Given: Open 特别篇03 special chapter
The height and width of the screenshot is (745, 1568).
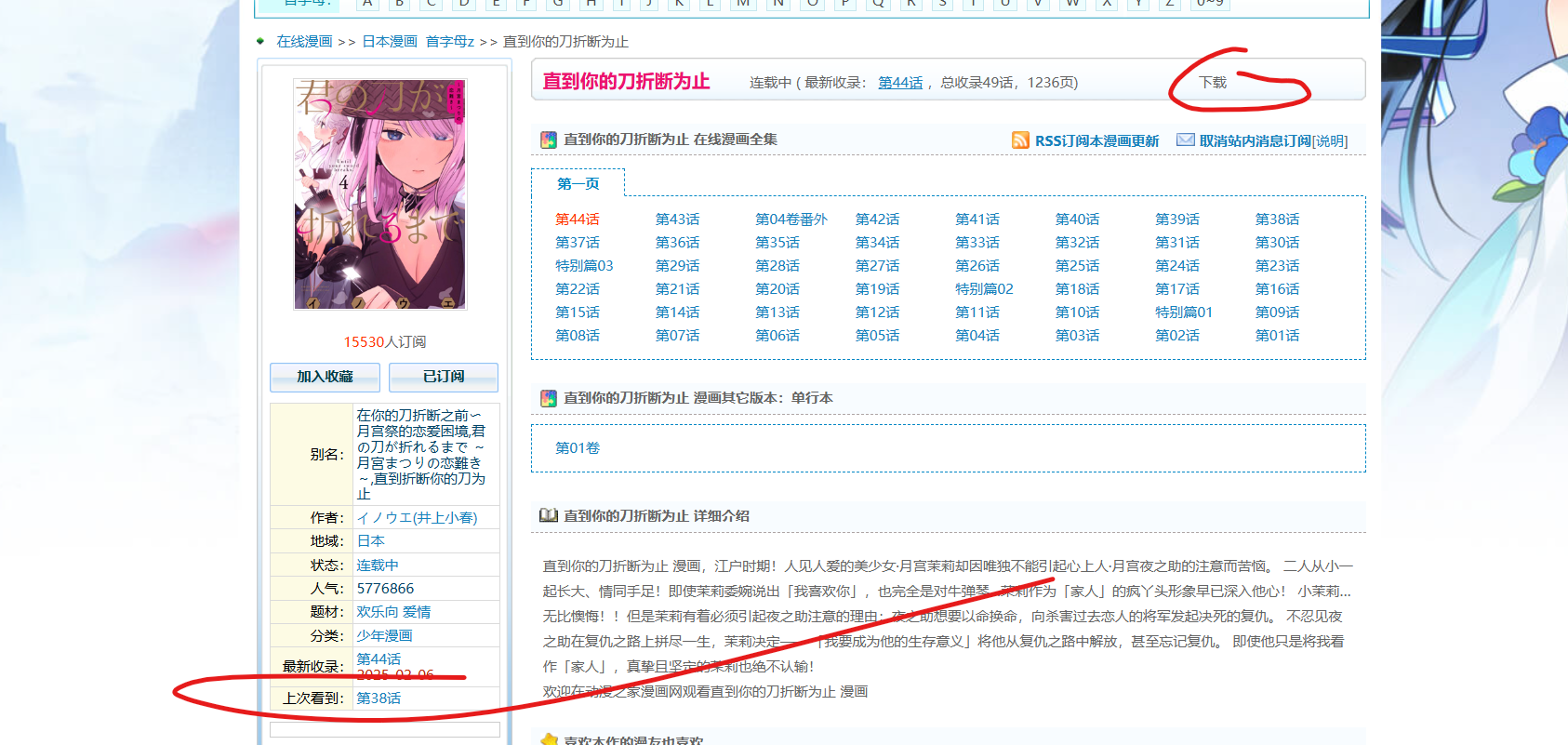Looking at the screenshot, I should click(x=584, y=266).
